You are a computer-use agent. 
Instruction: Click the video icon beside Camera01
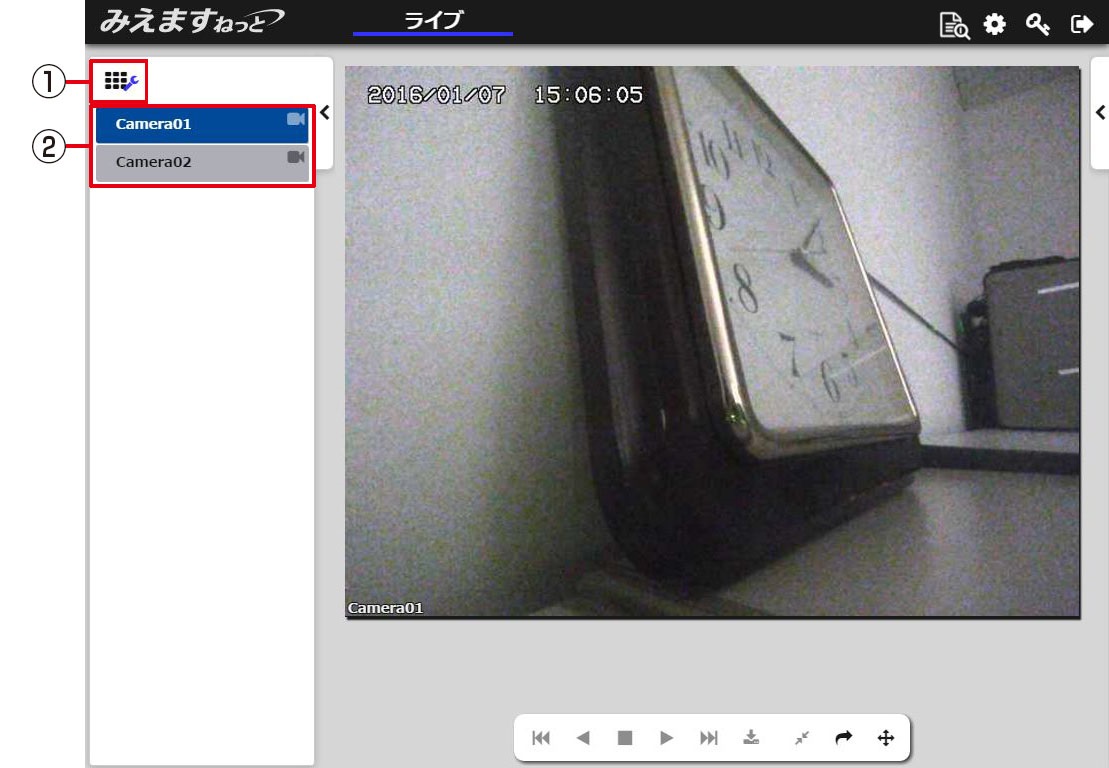click(295, 120)
